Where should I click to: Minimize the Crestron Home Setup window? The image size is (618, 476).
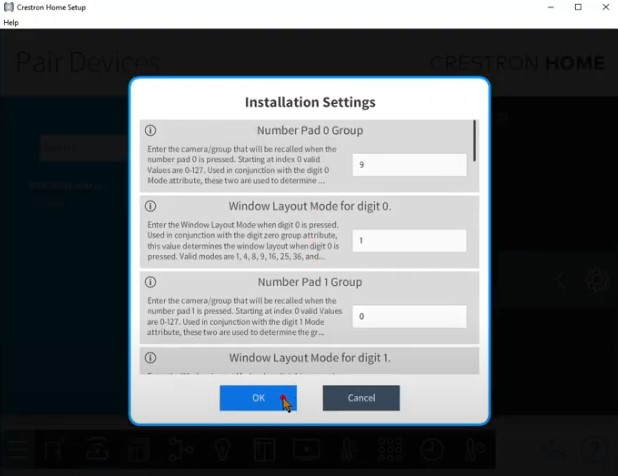click(551, 7)
